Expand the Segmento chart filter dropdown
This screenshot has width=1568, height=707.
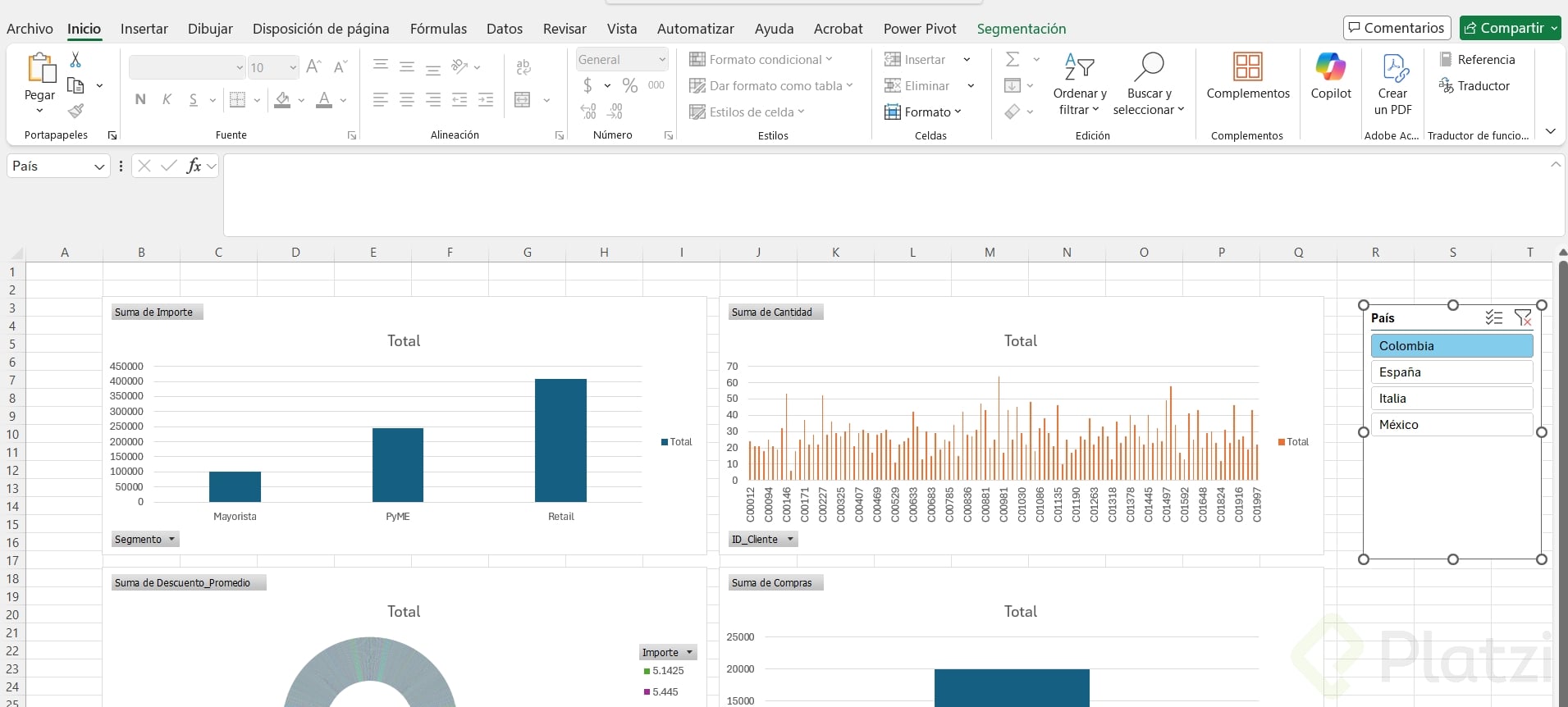tap(171, 540)
